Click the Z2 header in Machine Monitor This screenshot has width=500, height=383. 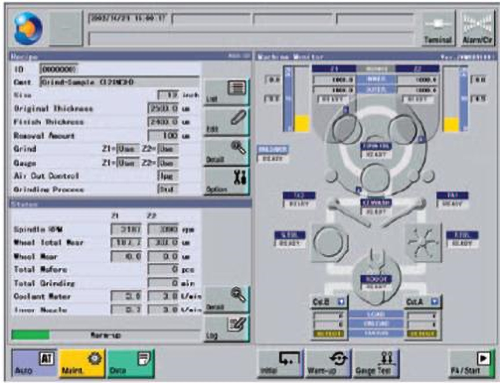click(417, 69)
